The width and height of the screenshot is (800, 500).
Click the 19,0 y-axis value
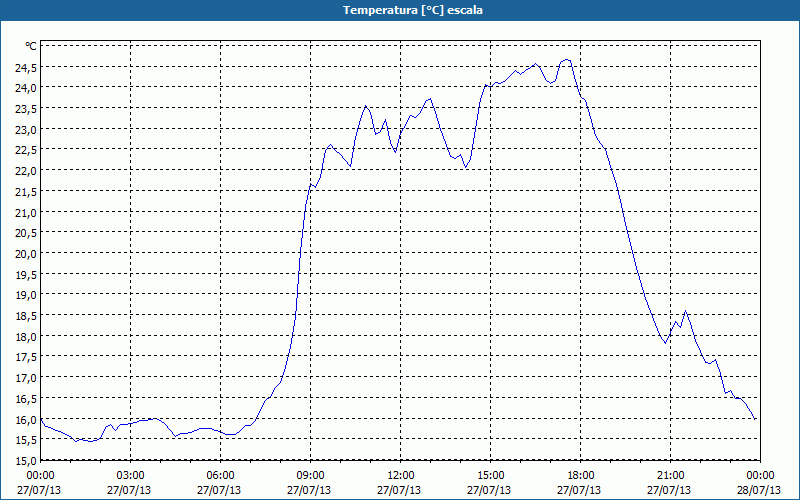click(x=26, y=295)
